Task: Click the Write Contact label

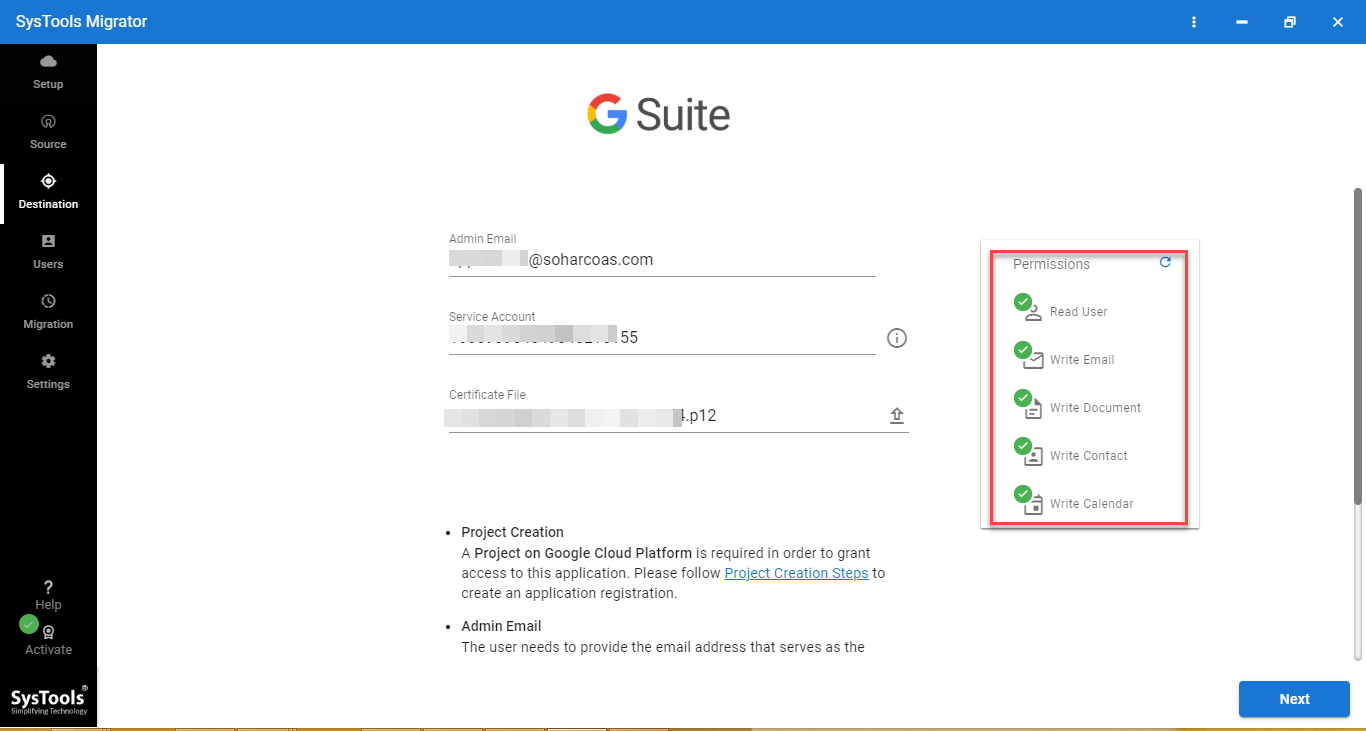Action: [1089, 456]
